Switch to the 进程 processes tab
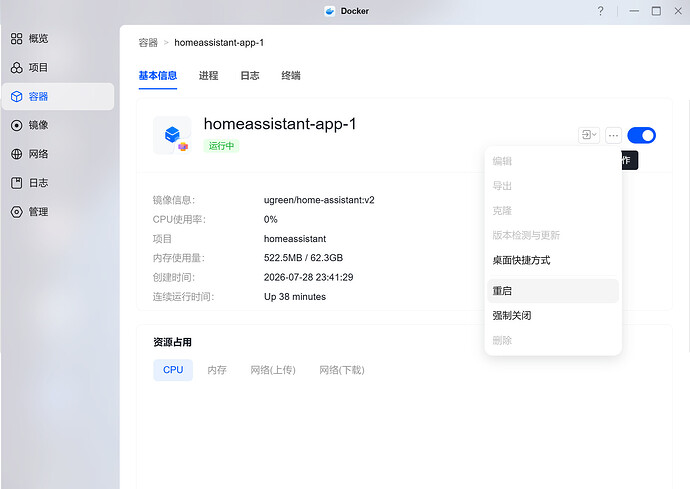Image resolution: width=690 pixels, height=489 pixels. click(209, 76)
